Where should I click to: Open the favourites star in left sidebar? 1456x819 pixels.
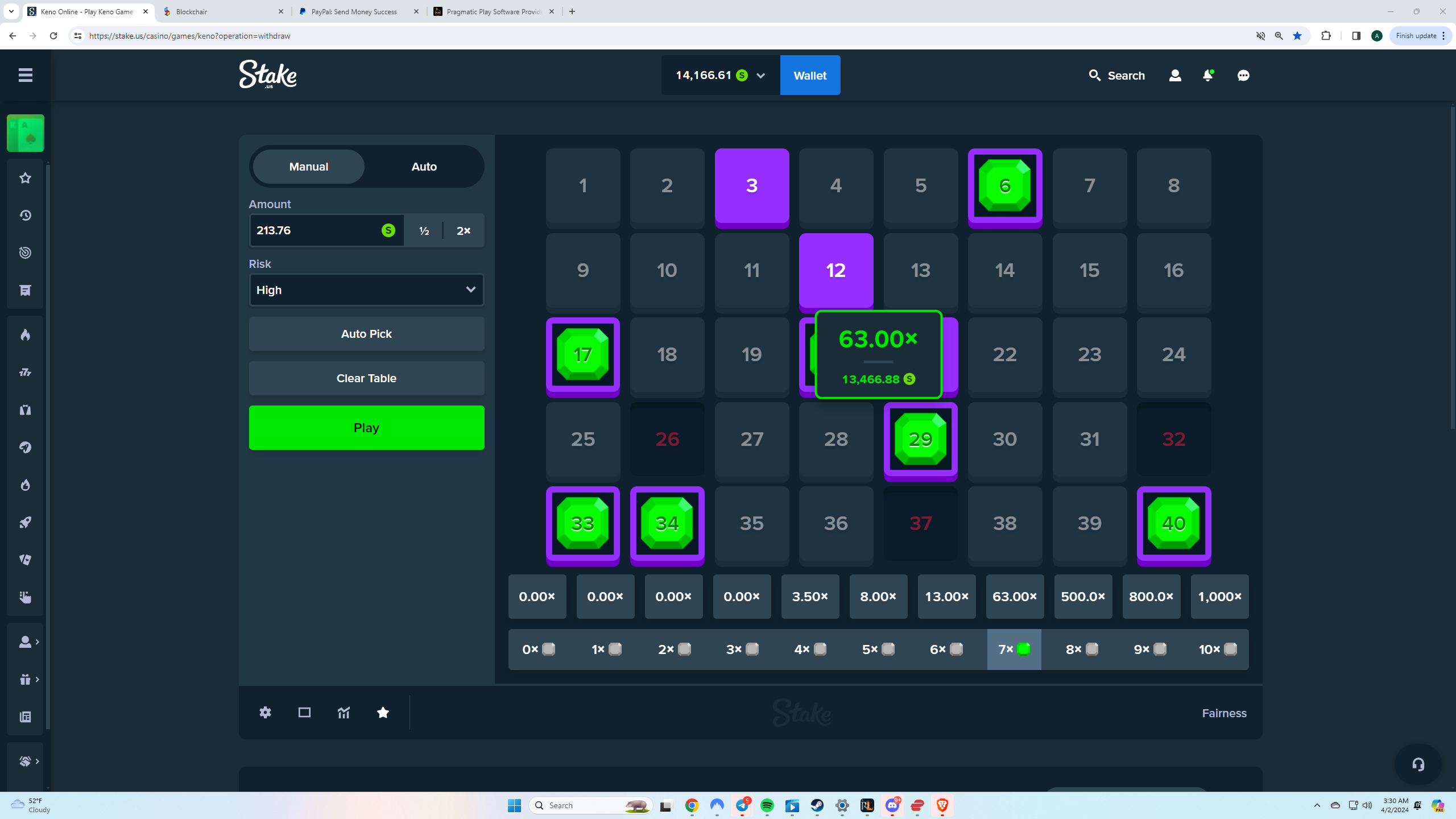(25, 178)
